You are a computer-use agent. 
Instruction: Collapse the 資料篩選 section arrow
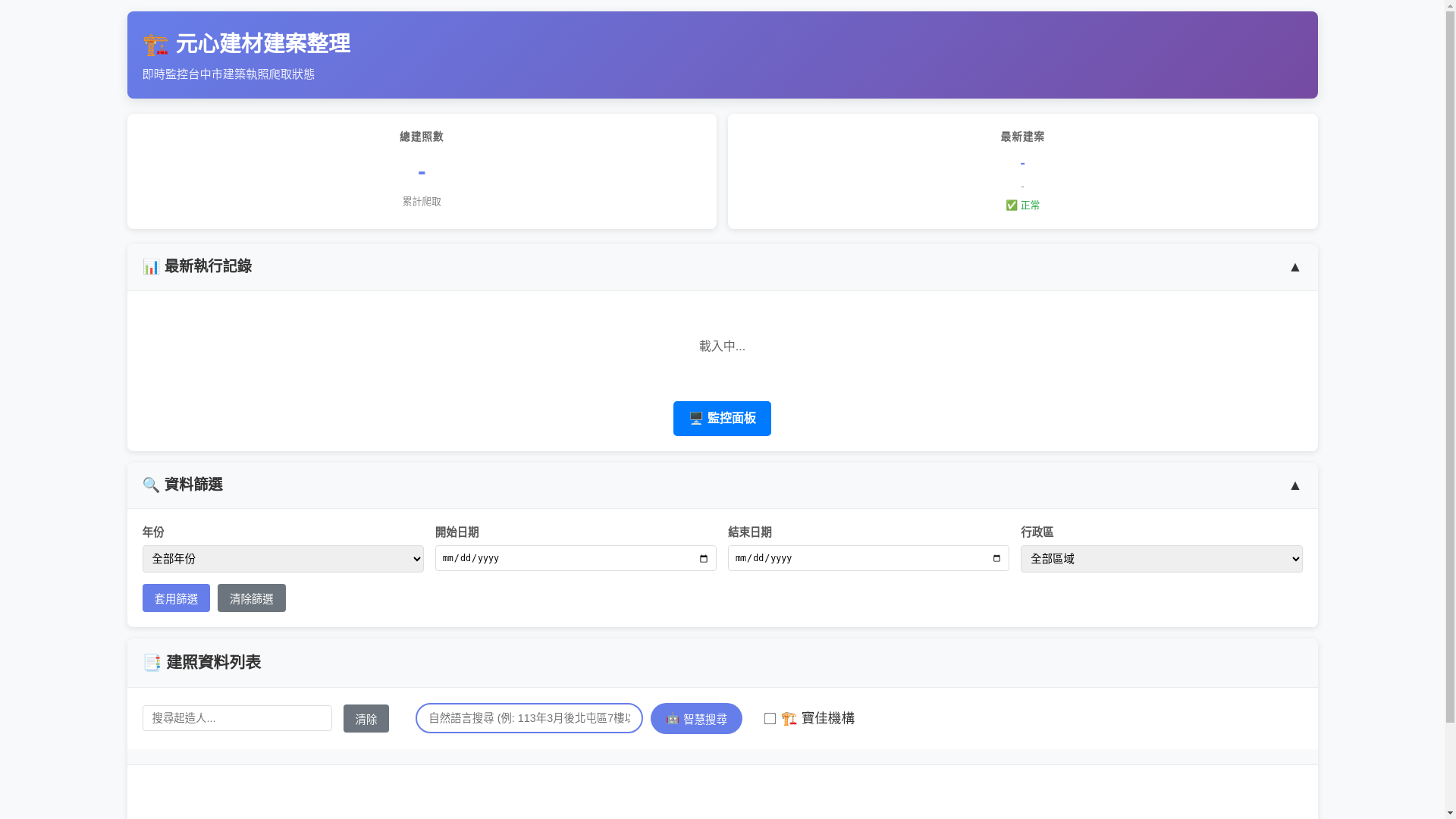click(x=1295, y=485)
